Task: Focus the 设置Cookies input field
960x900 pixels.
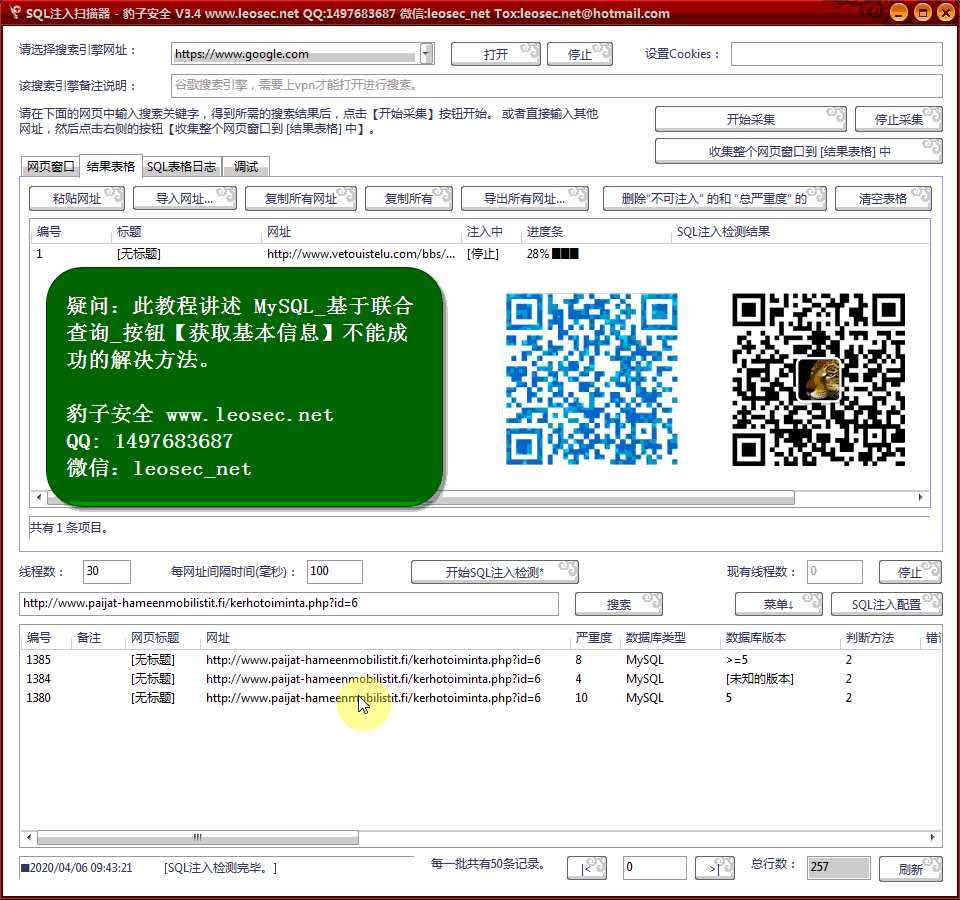Action: tap(836, 54)
